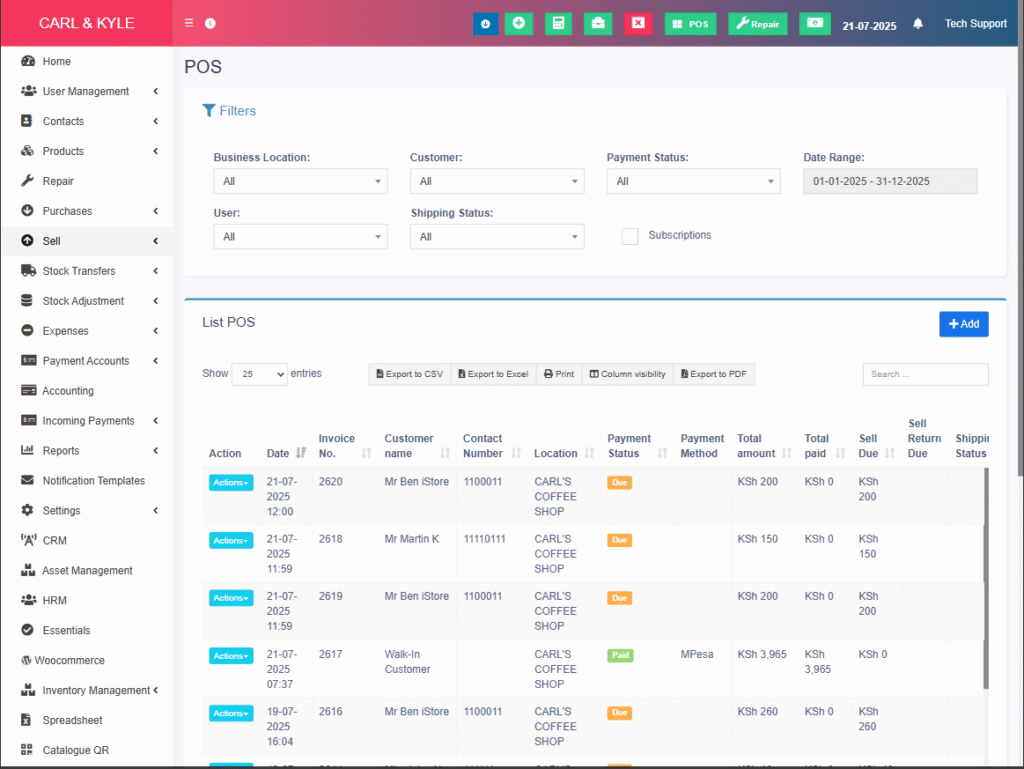The image size is (1024, 769).
Task: Open the Shipping Status filter dropdown
Action: (497, 237)
